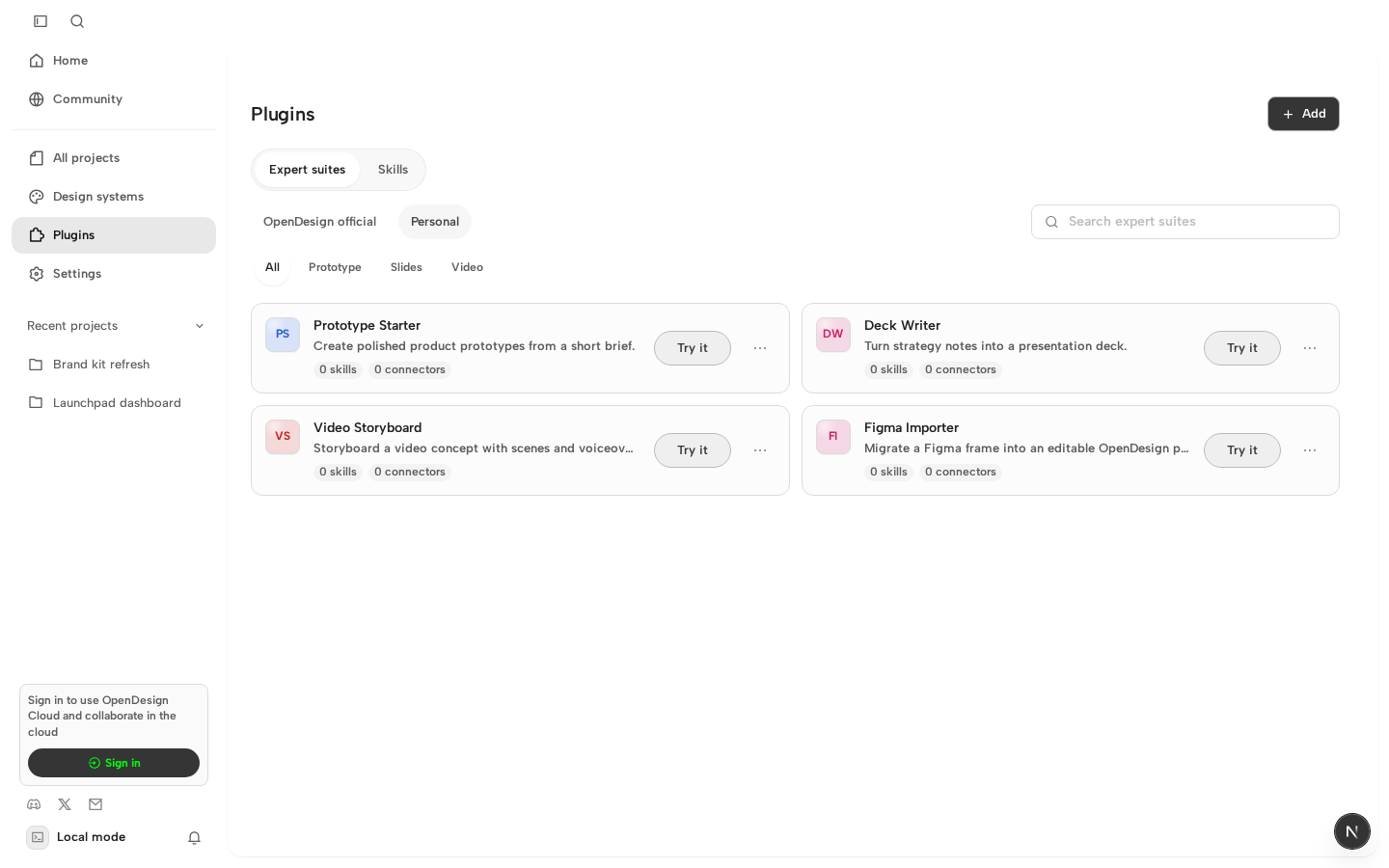This screenshot has height=868, width=1389.
Task: Filter suites by Slides
Action: click(406, 267)
